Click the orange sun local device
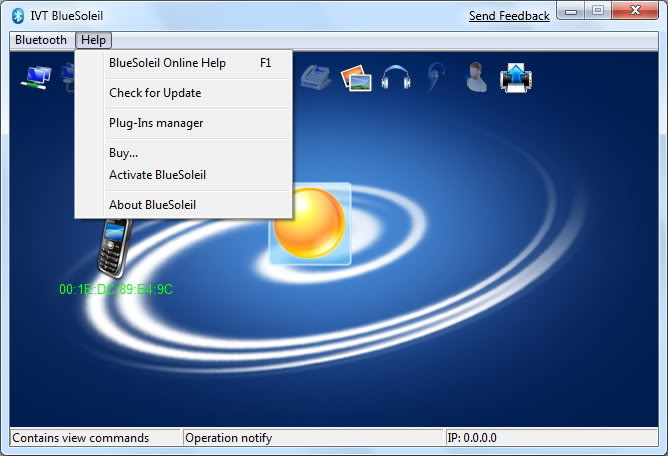Image resolution: width=668 pixels, height=456 pixels. point(310,223)
